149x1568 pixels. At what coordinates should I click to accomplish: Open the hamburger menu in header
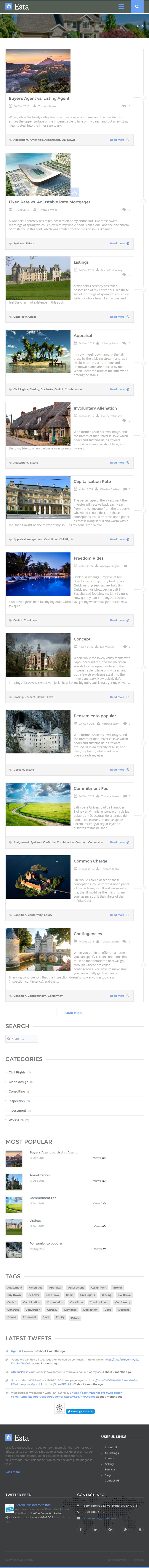[121, 7]
